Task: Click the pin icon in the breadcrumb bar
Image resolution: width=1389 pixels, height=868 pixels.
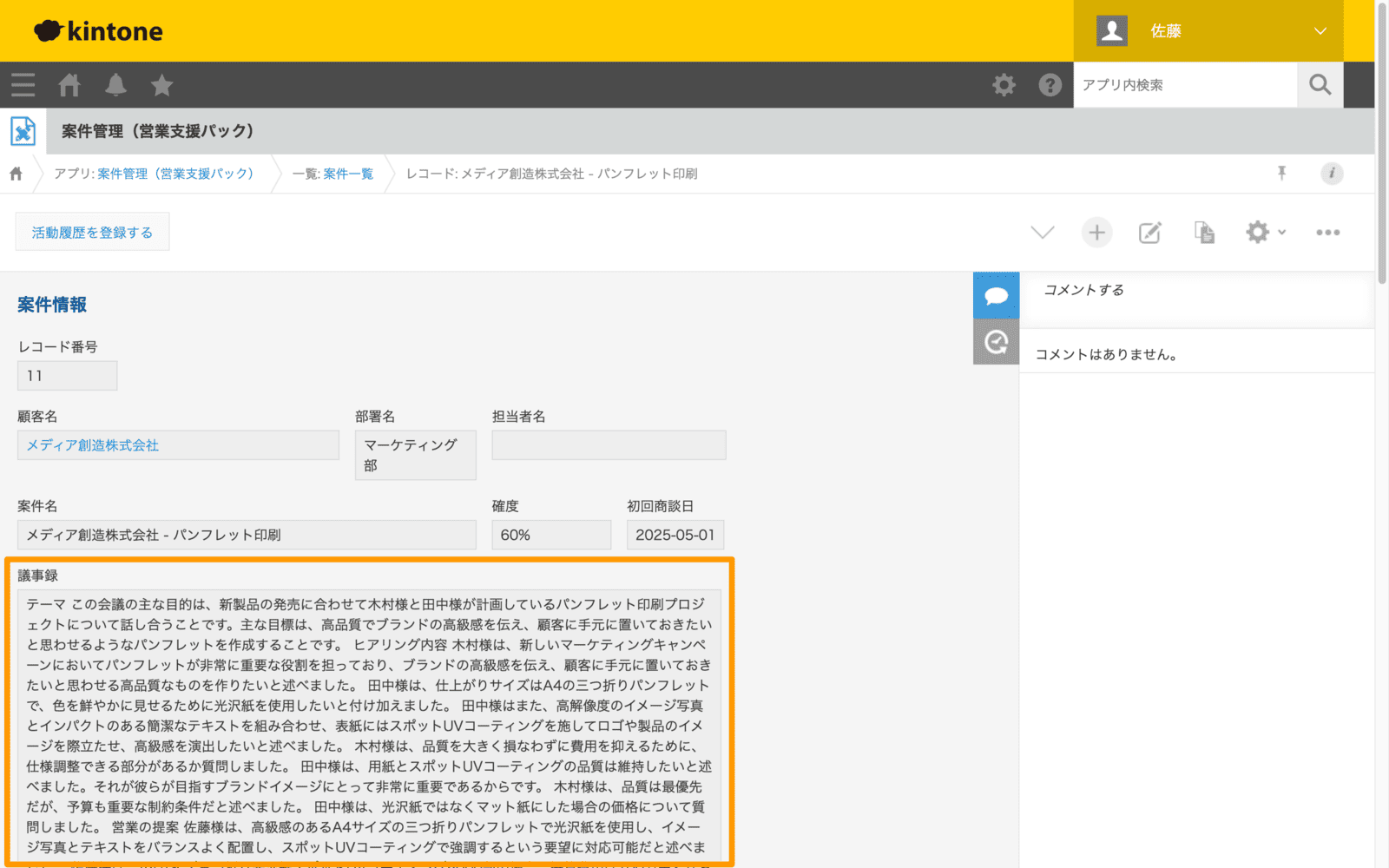Action: coord(1281,174)
